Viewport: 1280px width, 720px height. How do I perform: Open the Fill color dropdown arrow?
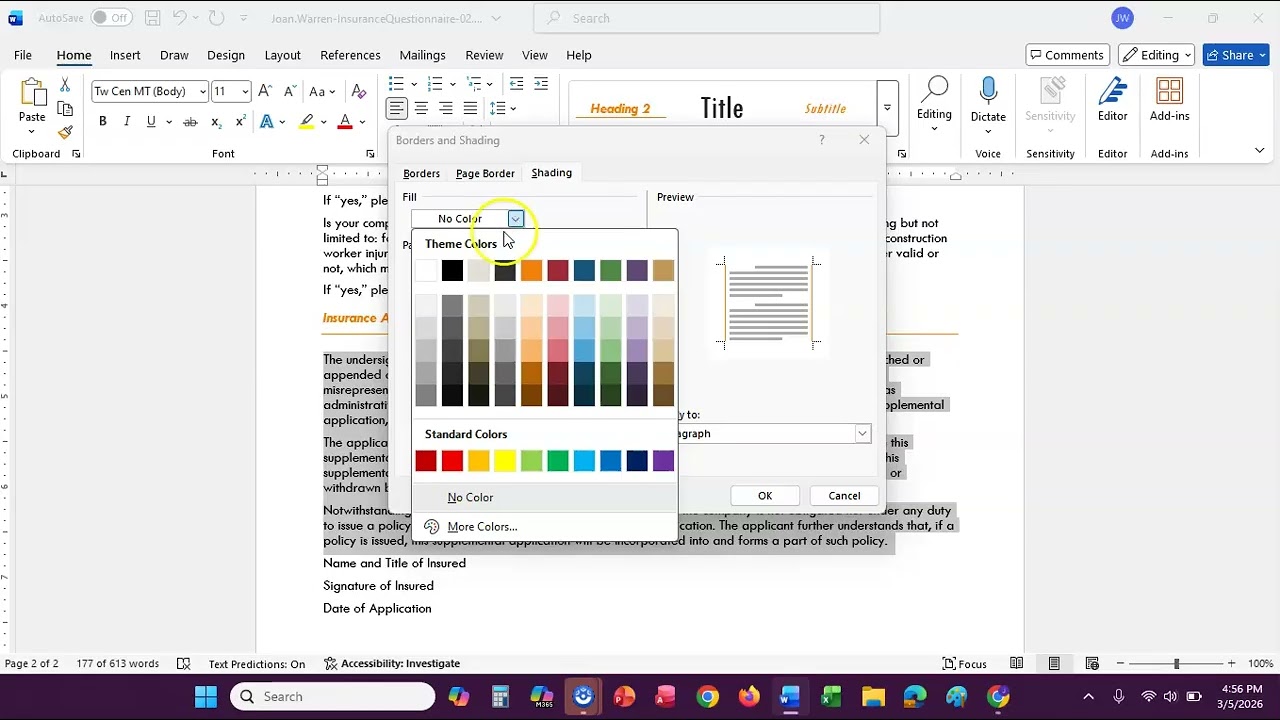[x=515, y=219]
